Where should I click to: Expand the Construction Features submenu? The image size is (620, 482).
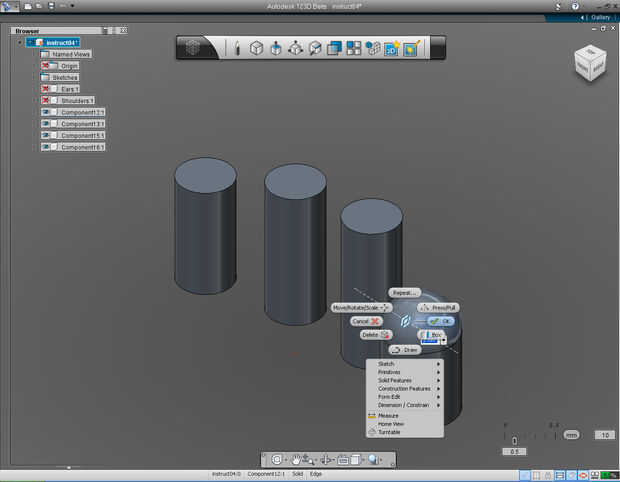click(404, 388)
